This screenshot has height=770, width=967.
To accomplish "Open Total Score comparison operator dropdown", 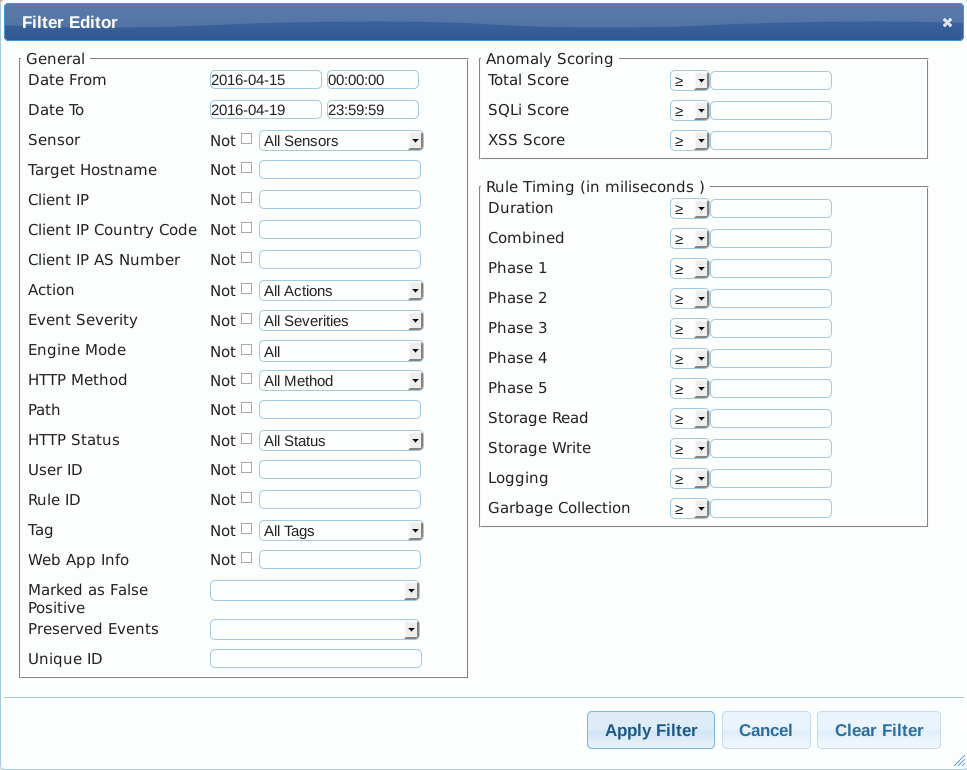I will [689, 81].
